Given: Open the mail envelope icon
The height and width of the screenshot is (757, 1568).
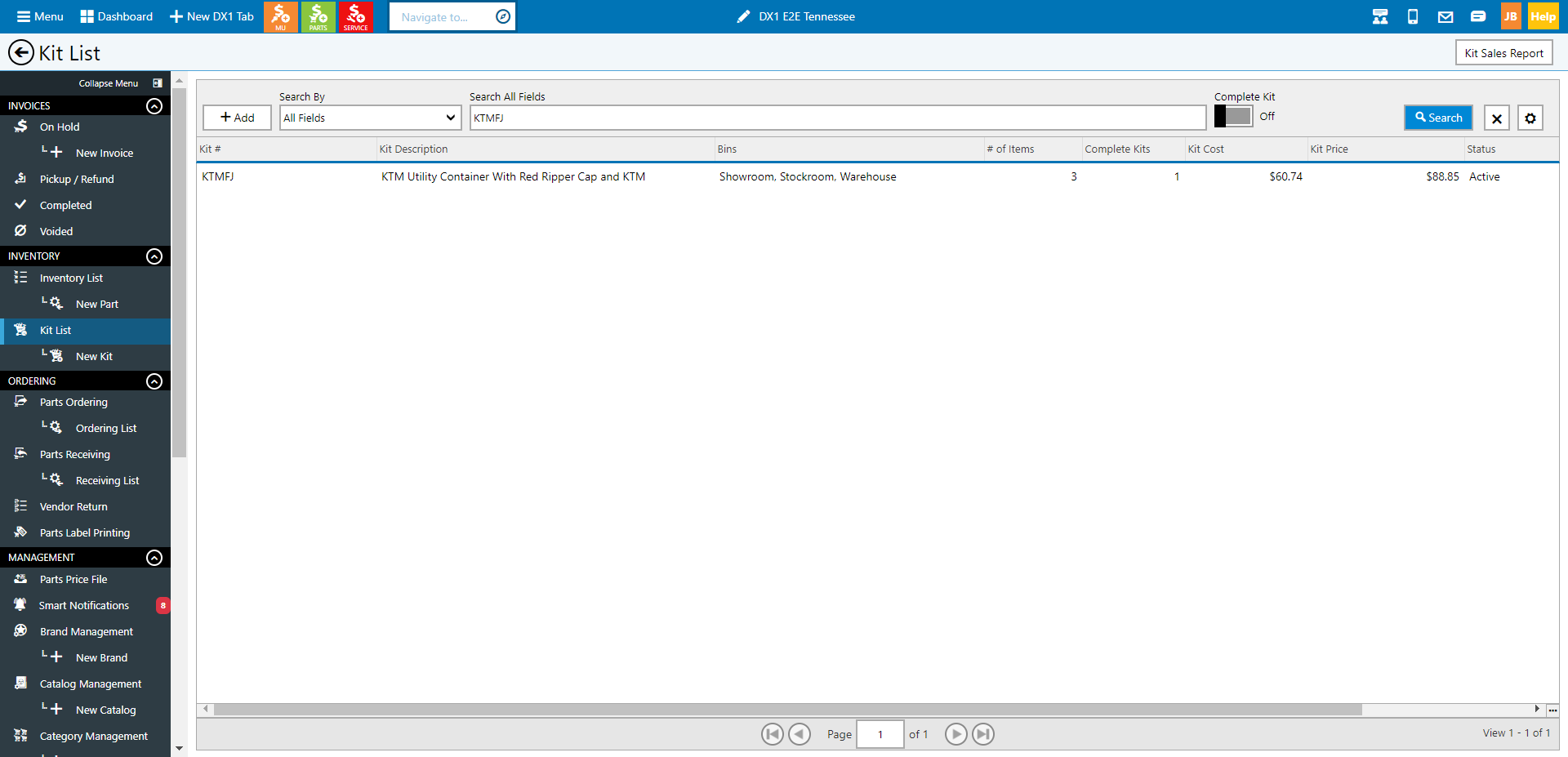Looking at the screenshot, I should [1445, 16].
